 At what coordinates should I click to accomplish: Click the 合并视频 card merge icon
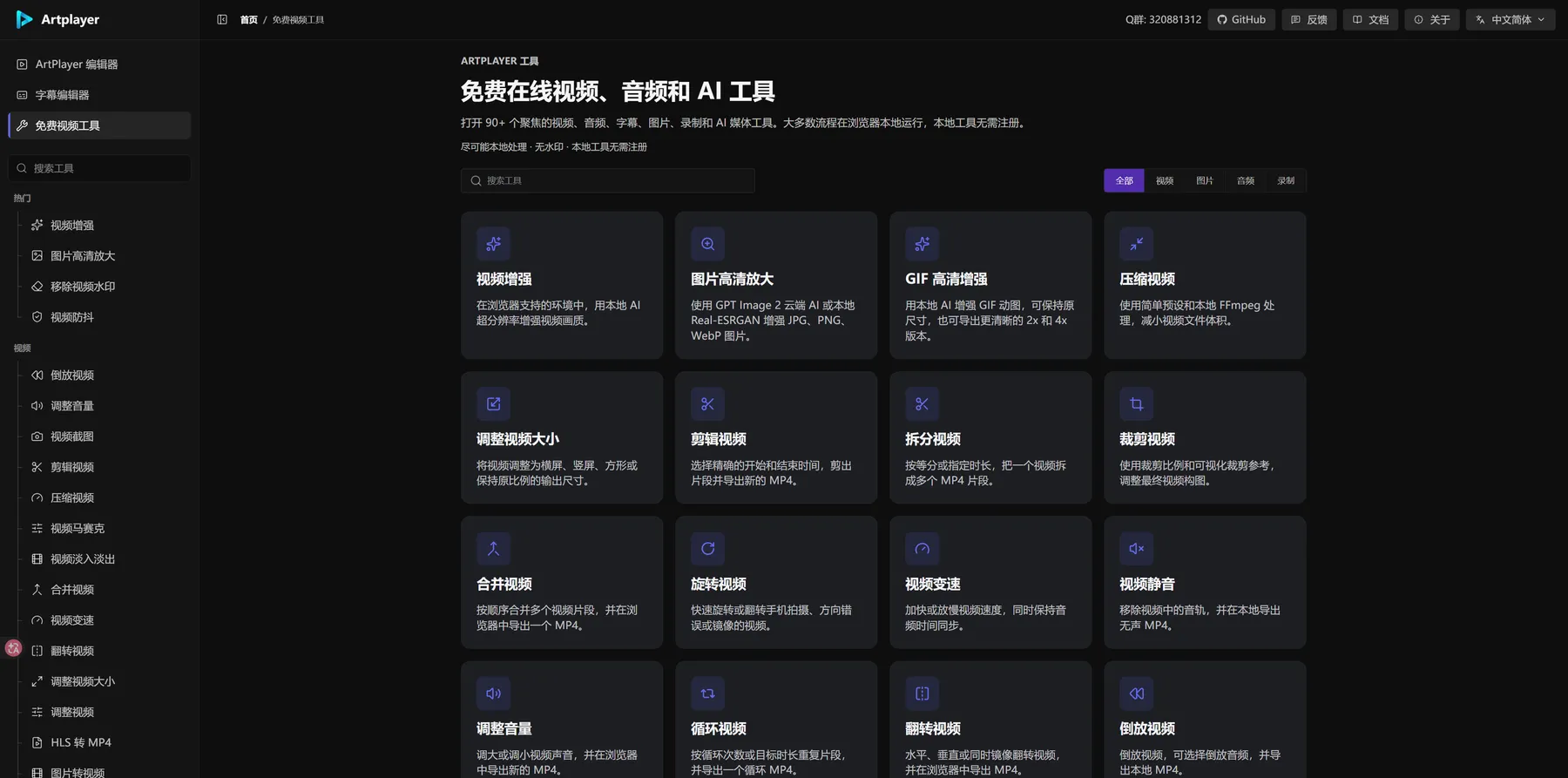tap(493, 549)
